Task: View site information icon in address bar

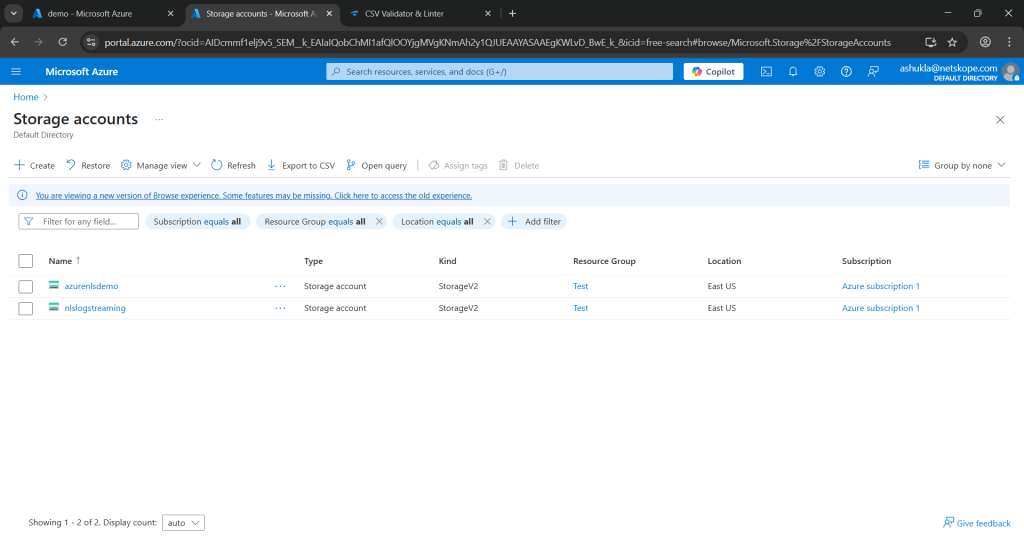Action: [91, 42]
